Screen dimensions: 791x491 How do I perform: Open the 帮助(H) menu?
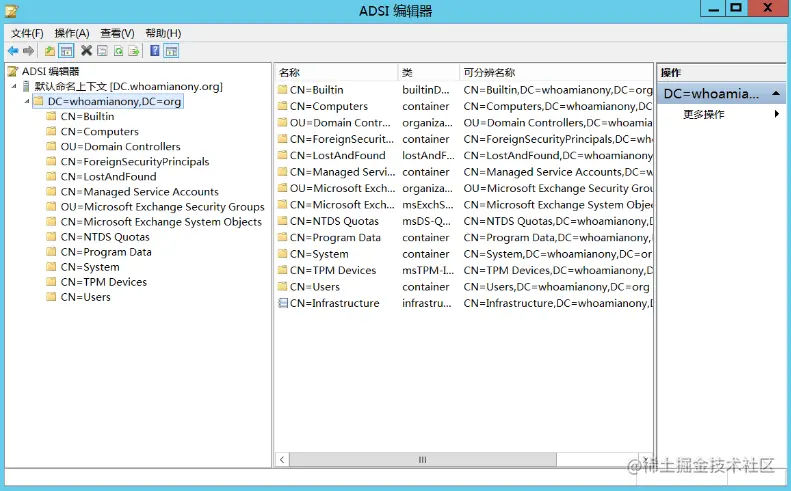point(163,33)
